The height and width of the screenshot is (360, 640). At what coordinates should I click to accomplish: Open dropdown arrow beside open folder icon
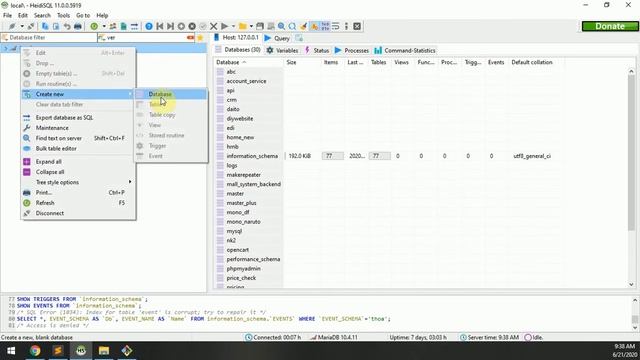(x=251, y=26)
